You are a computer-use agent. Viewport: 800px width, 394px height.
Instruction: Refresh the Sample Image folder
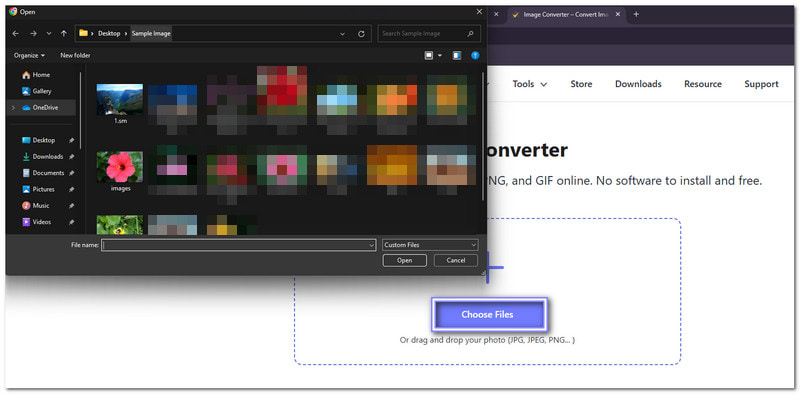pos(361,34)
